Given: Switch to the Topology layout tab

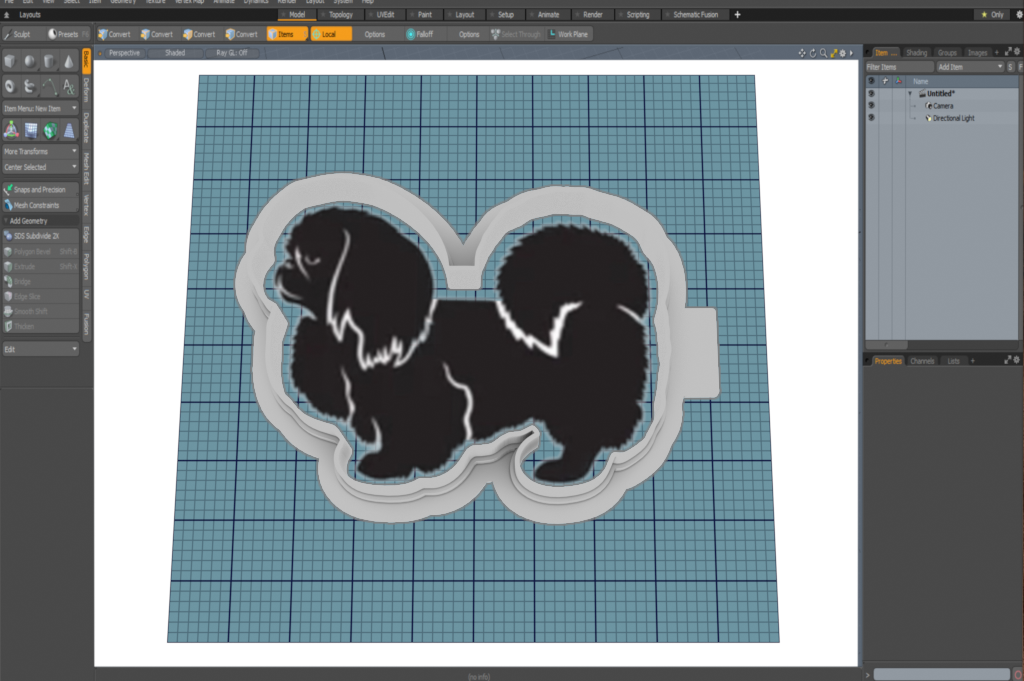Looking at the screenshot, I should pos(340,14).
